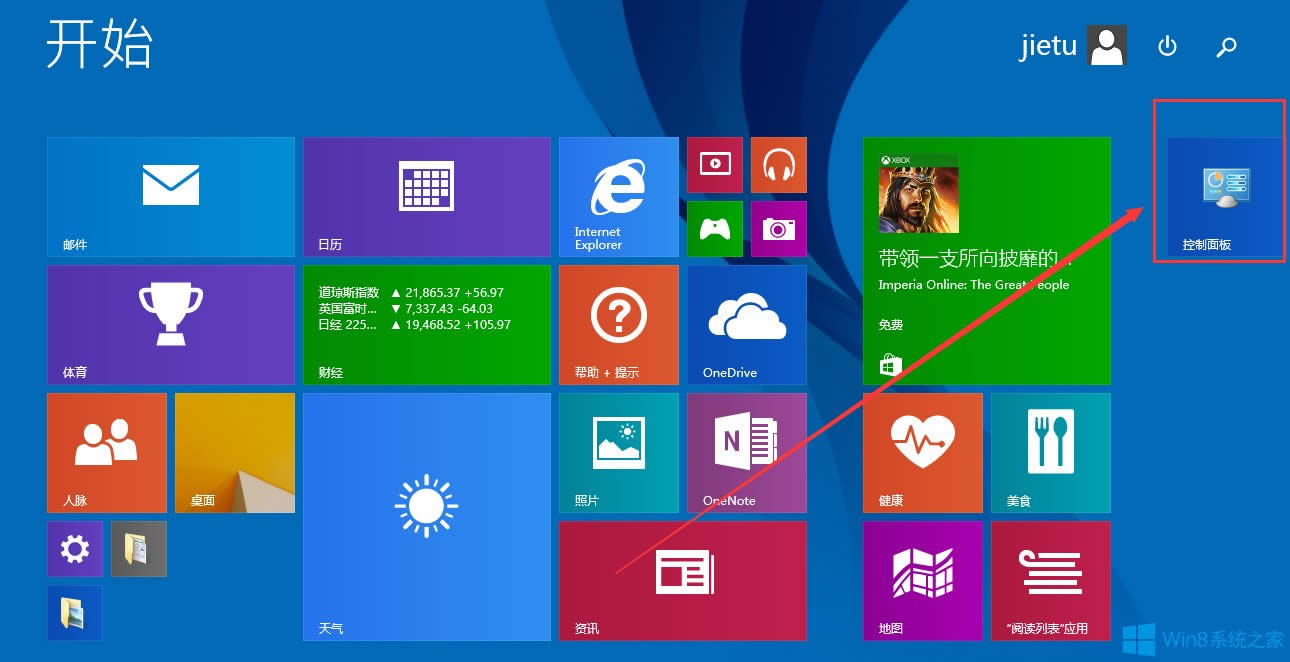Switch to the Desktop tile

pyautogui.click(x=233, y=452)
